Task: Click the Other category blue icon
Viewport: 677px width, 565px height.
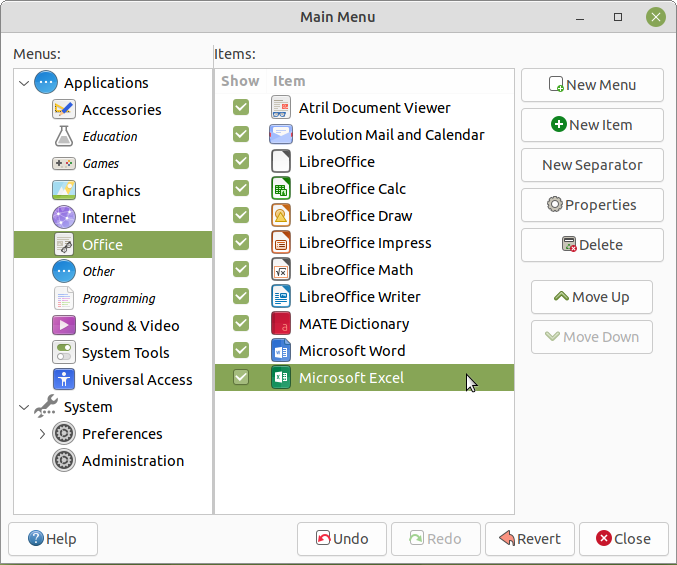Action: 64,271
